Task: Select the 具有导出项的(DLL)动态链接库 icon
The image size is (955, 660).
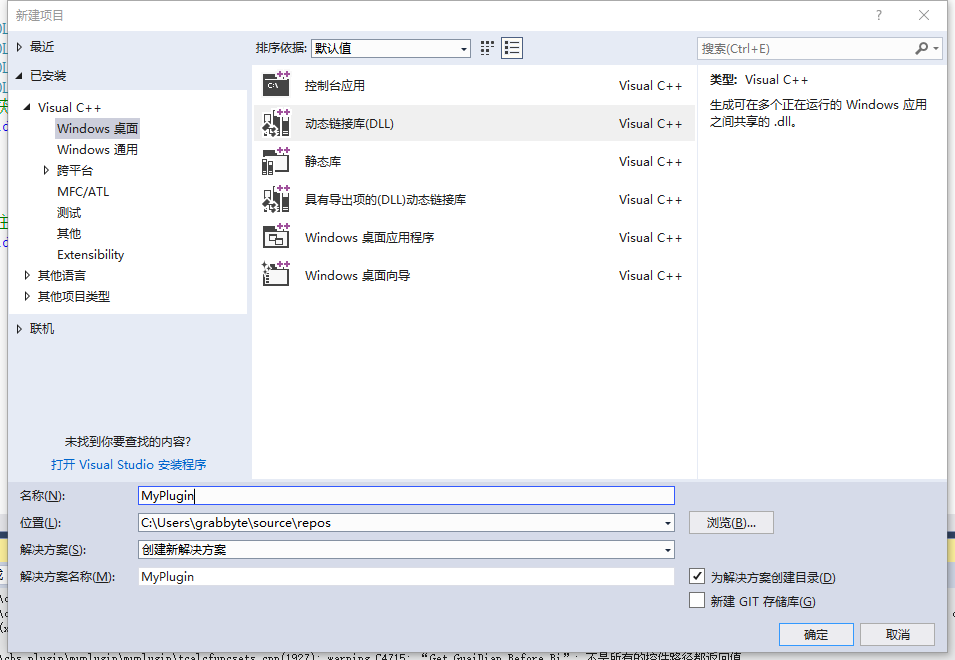Action: click(x=276, y=199)
